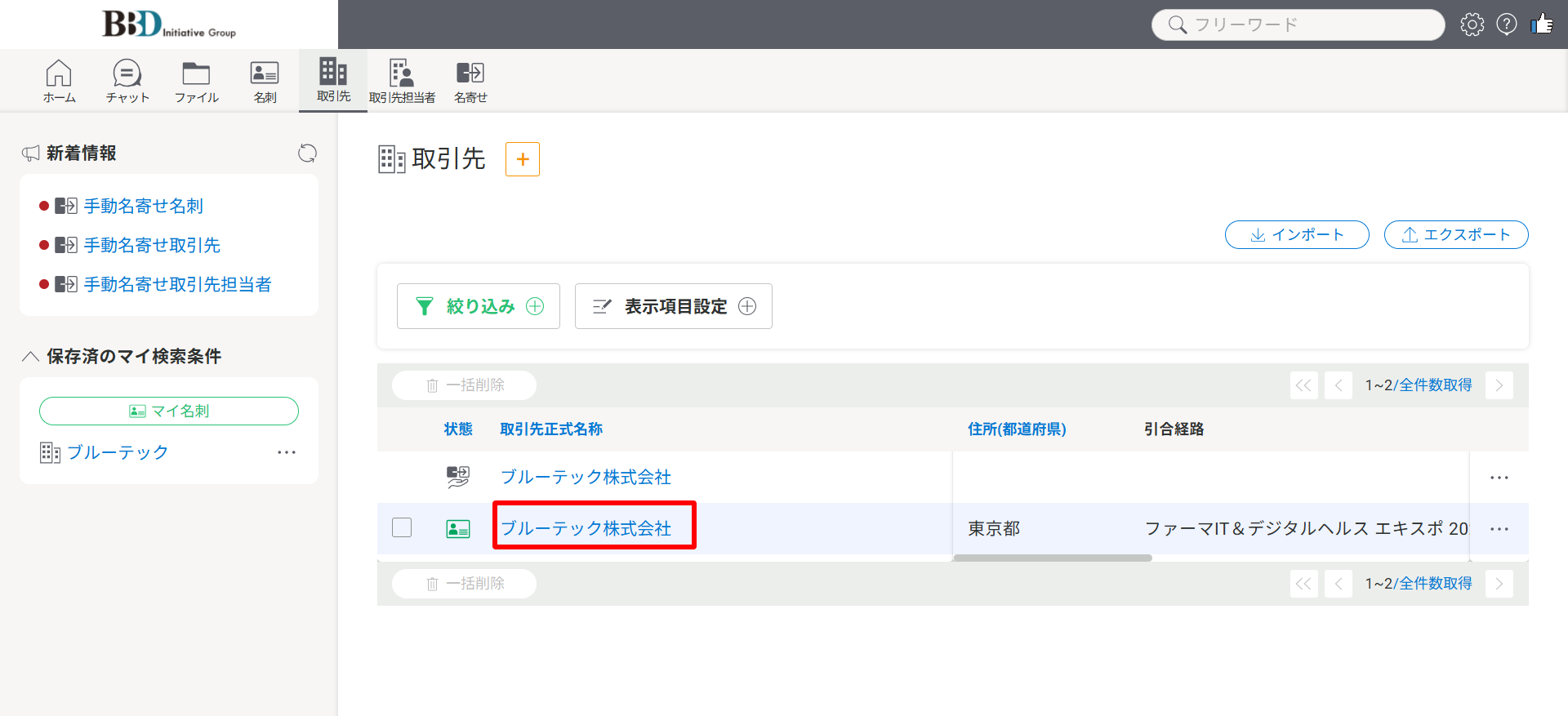Click the top 一括削除 button

pos(464,385)
